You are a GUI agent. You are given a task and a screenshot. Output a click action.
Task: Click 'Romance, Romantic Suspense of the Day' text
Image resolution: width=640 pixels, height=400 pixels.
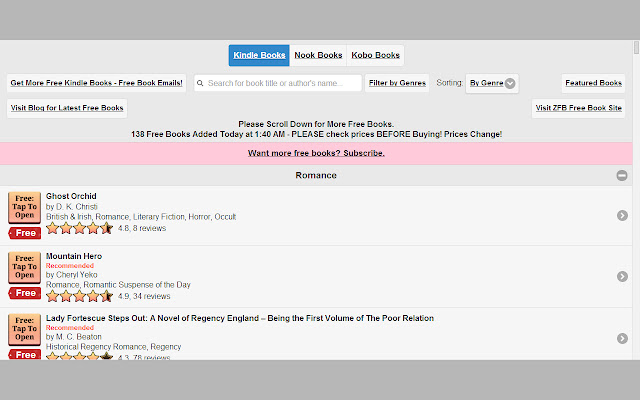[x=118, y=285]
